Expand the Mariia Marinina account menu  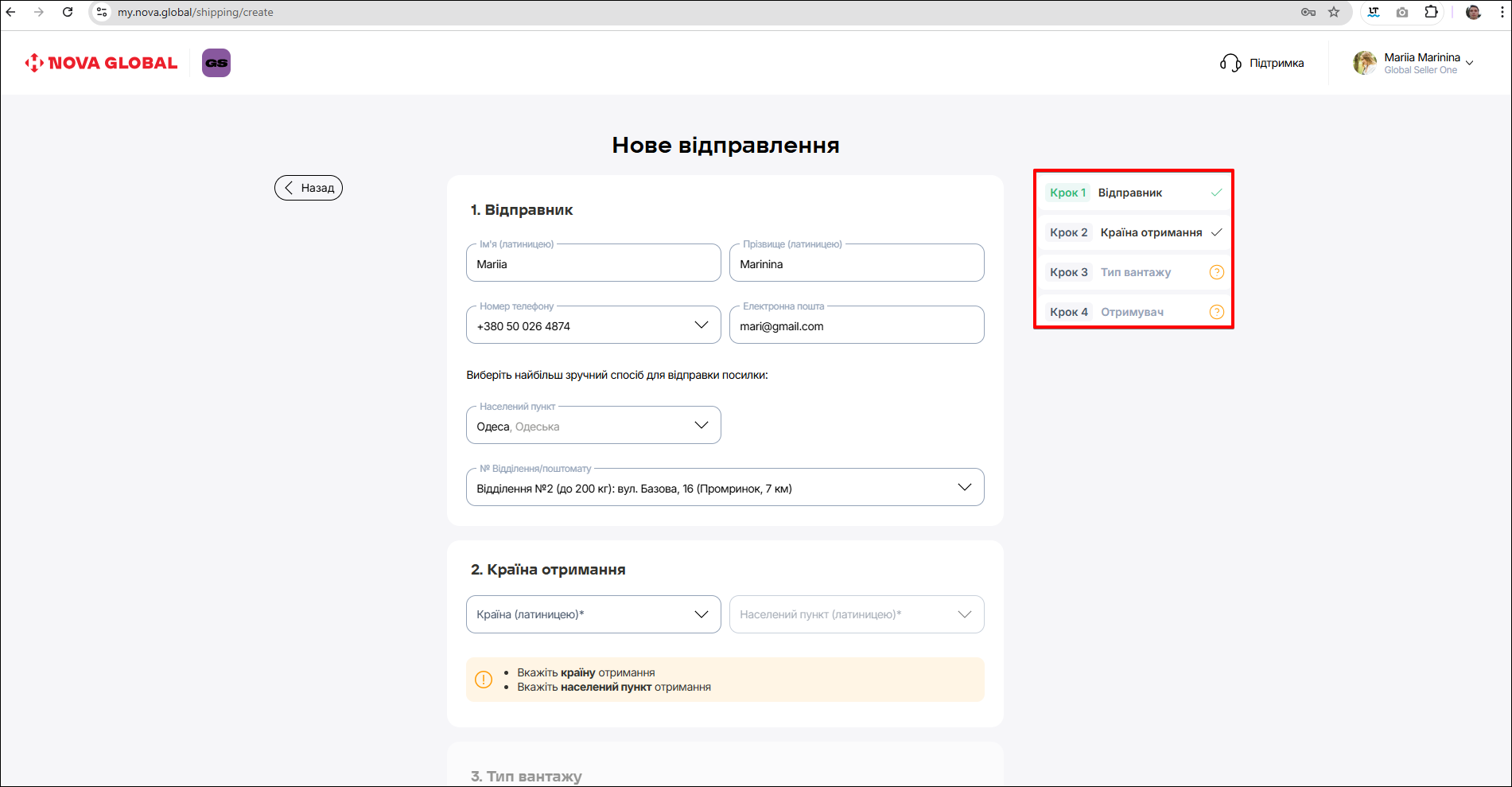[1469, 63]
